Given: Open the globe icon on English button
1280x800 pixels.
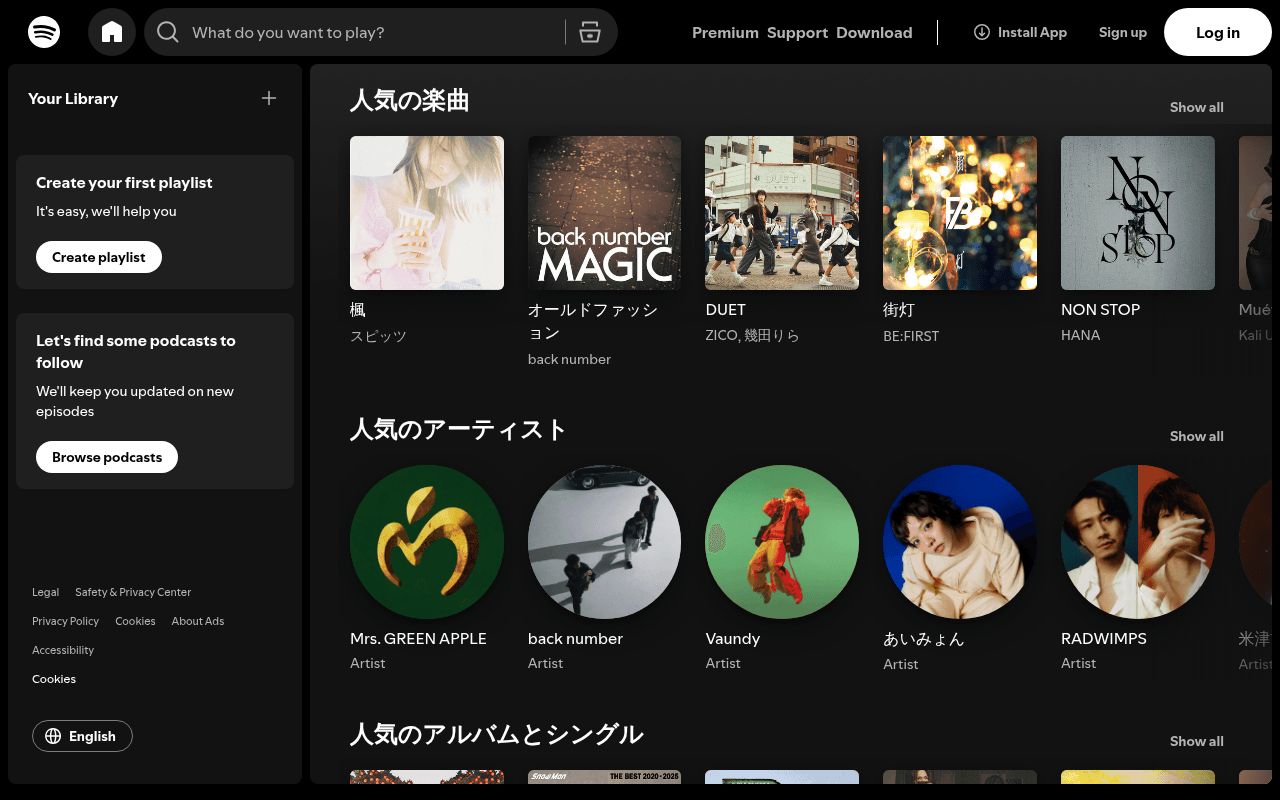Looking at the screenshot, I should (52, 736).
